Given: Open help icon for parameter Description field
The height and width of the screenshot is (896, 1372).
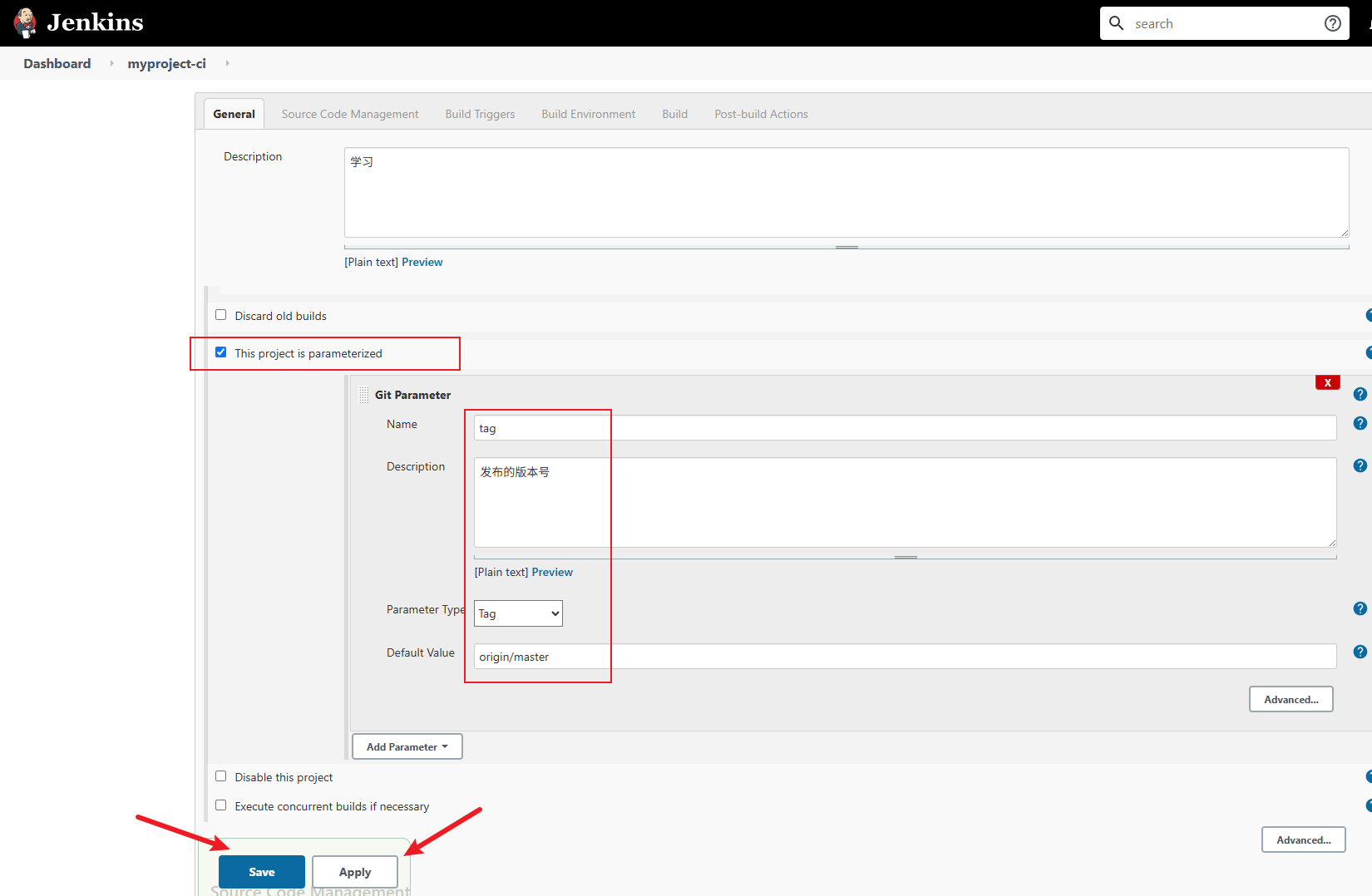Looking at the screenshot, I should click(x=1360, y=465).
